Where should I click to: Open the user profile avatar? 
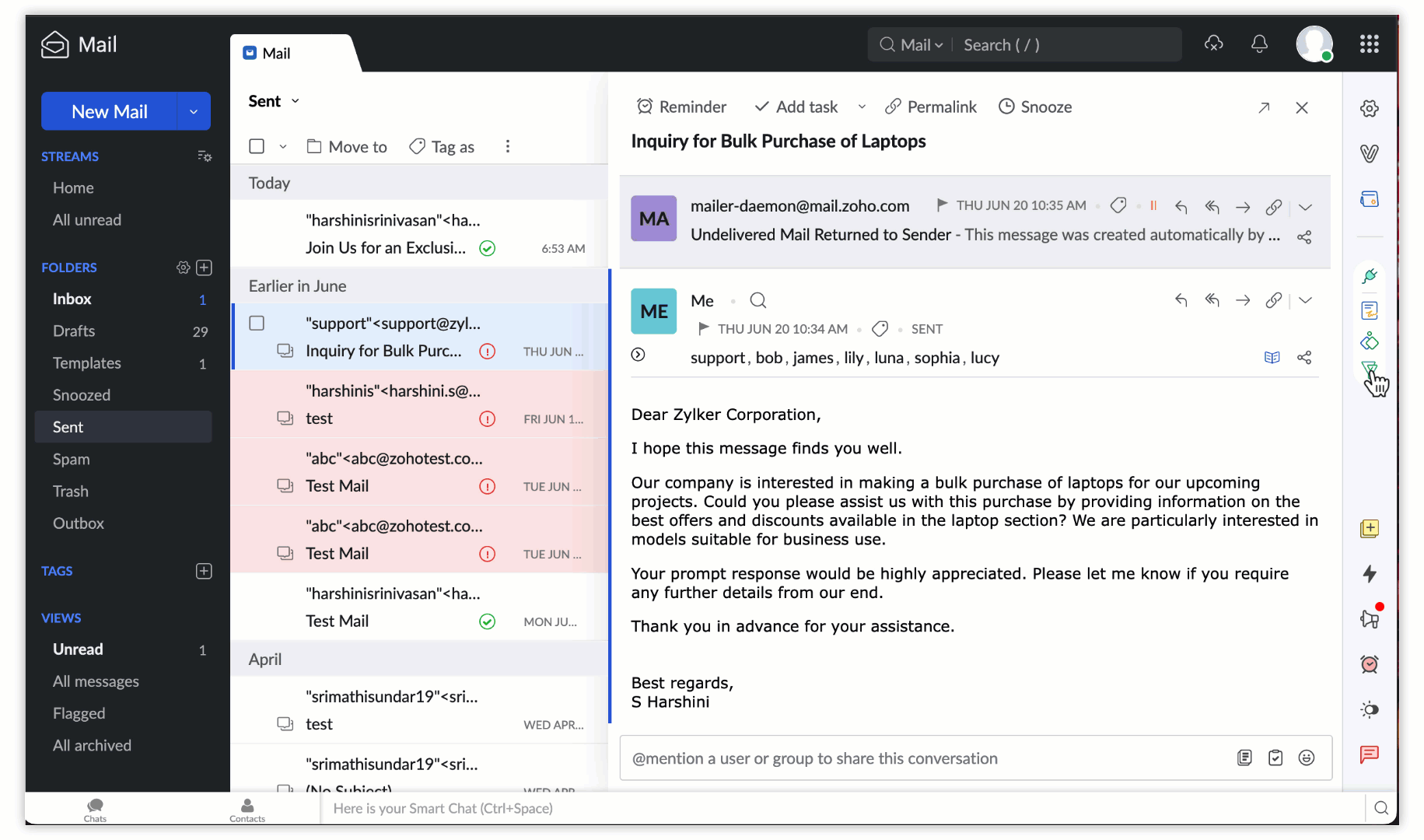[x=1314, y=44]
